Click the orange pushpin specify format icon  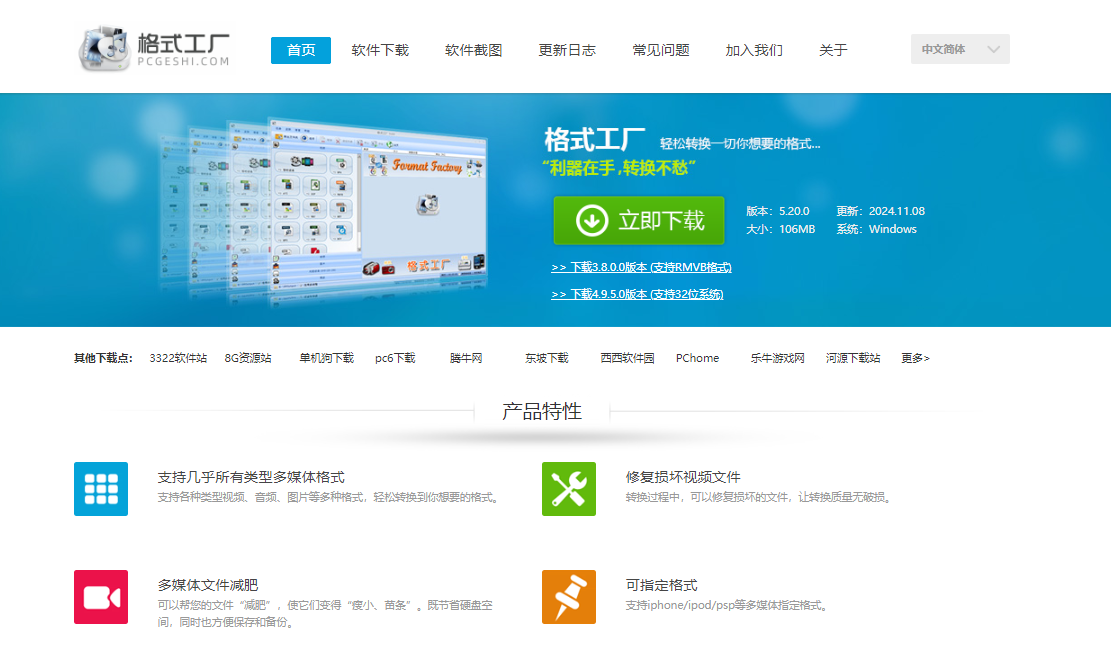(x=569, y=597)
